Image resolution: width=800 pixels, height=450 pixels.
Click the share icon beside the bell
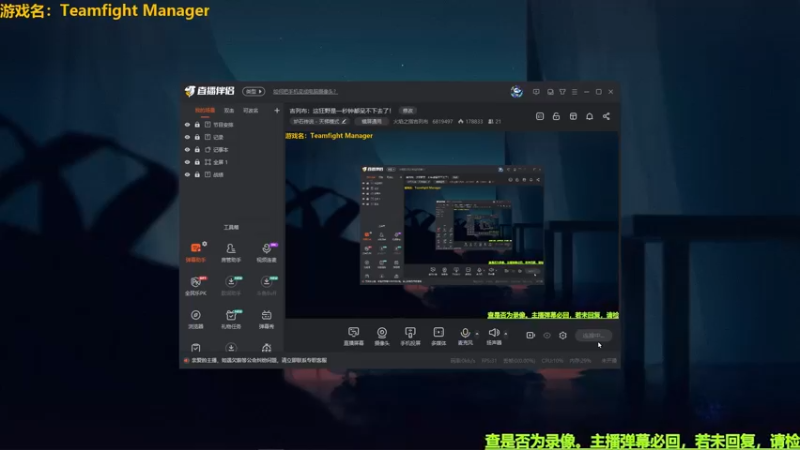pyautogui.click(x=606, y=116)
